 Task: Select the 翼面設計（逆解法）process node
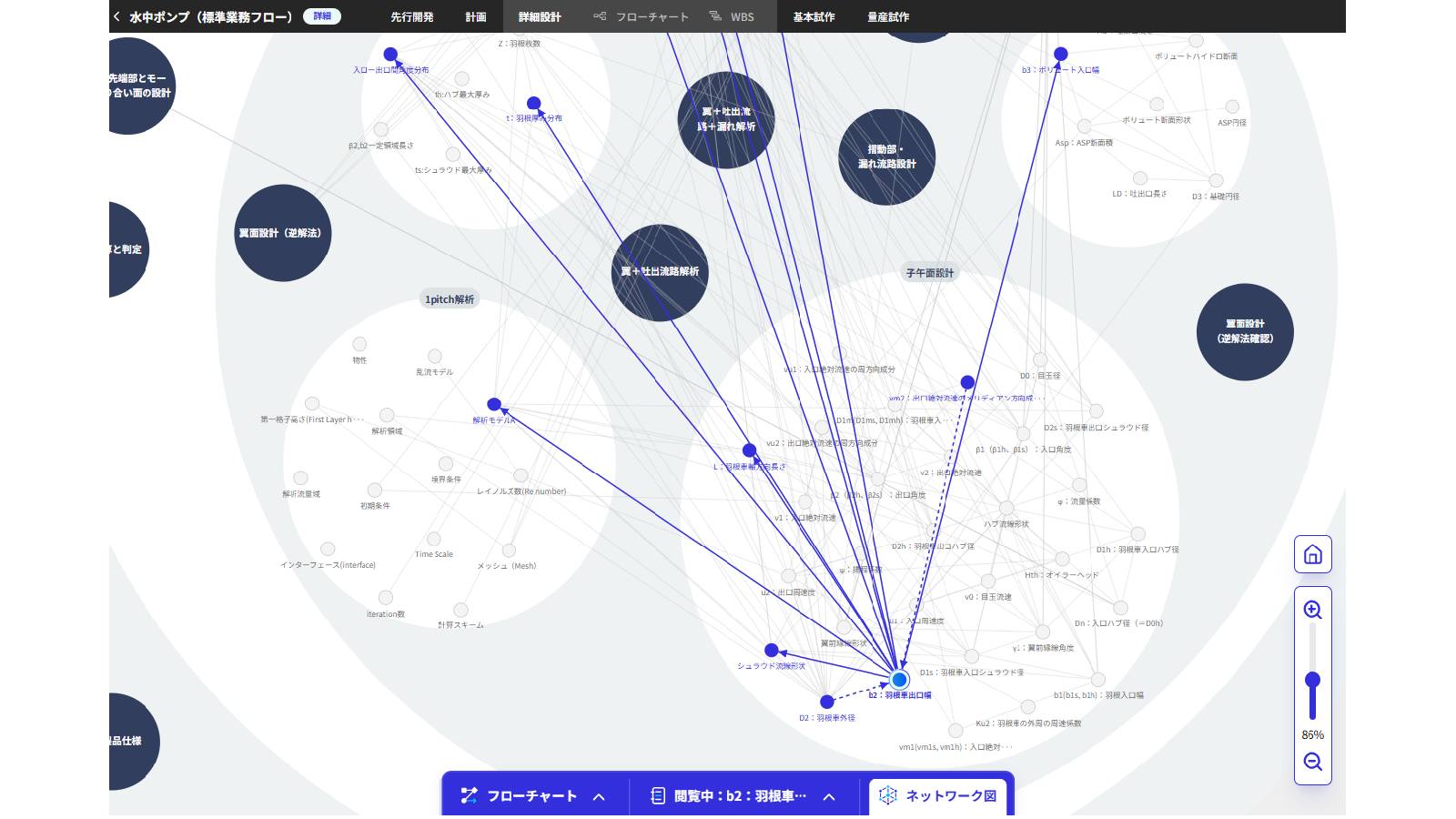[x=281, y=233]
